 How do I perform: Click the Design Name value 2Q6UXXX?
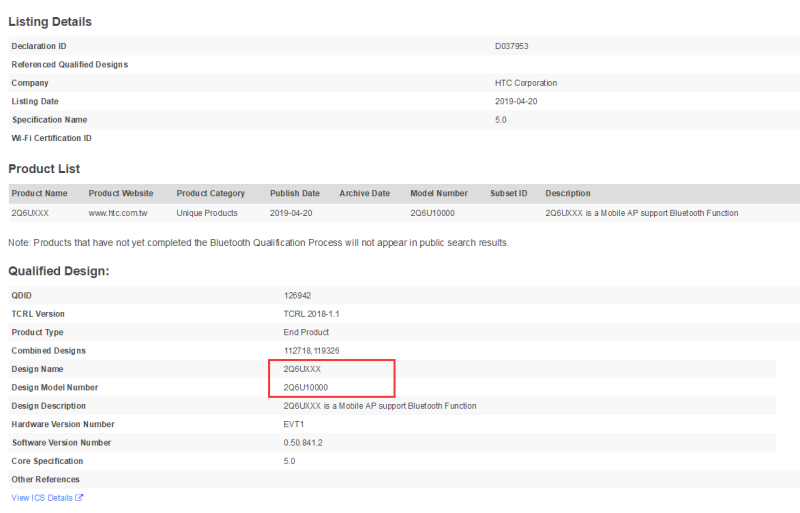click(x=302, y=369)
